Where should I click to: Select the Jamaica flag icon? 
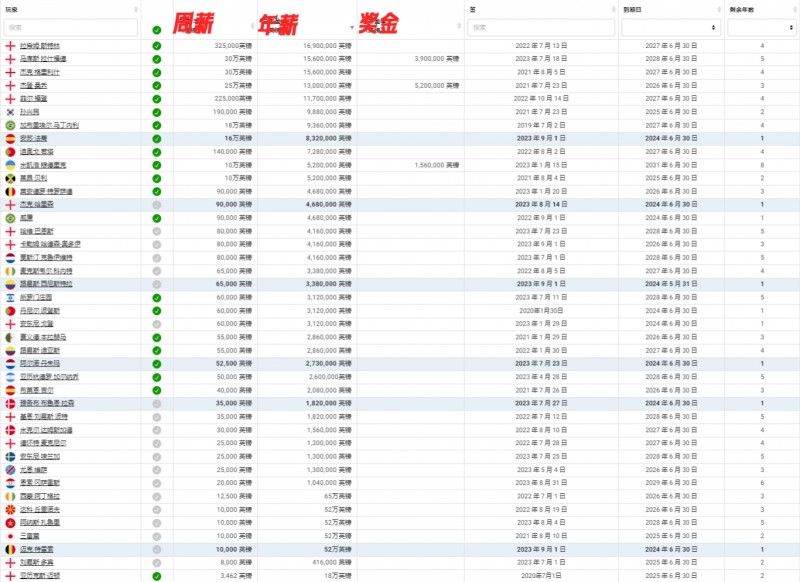10,179
